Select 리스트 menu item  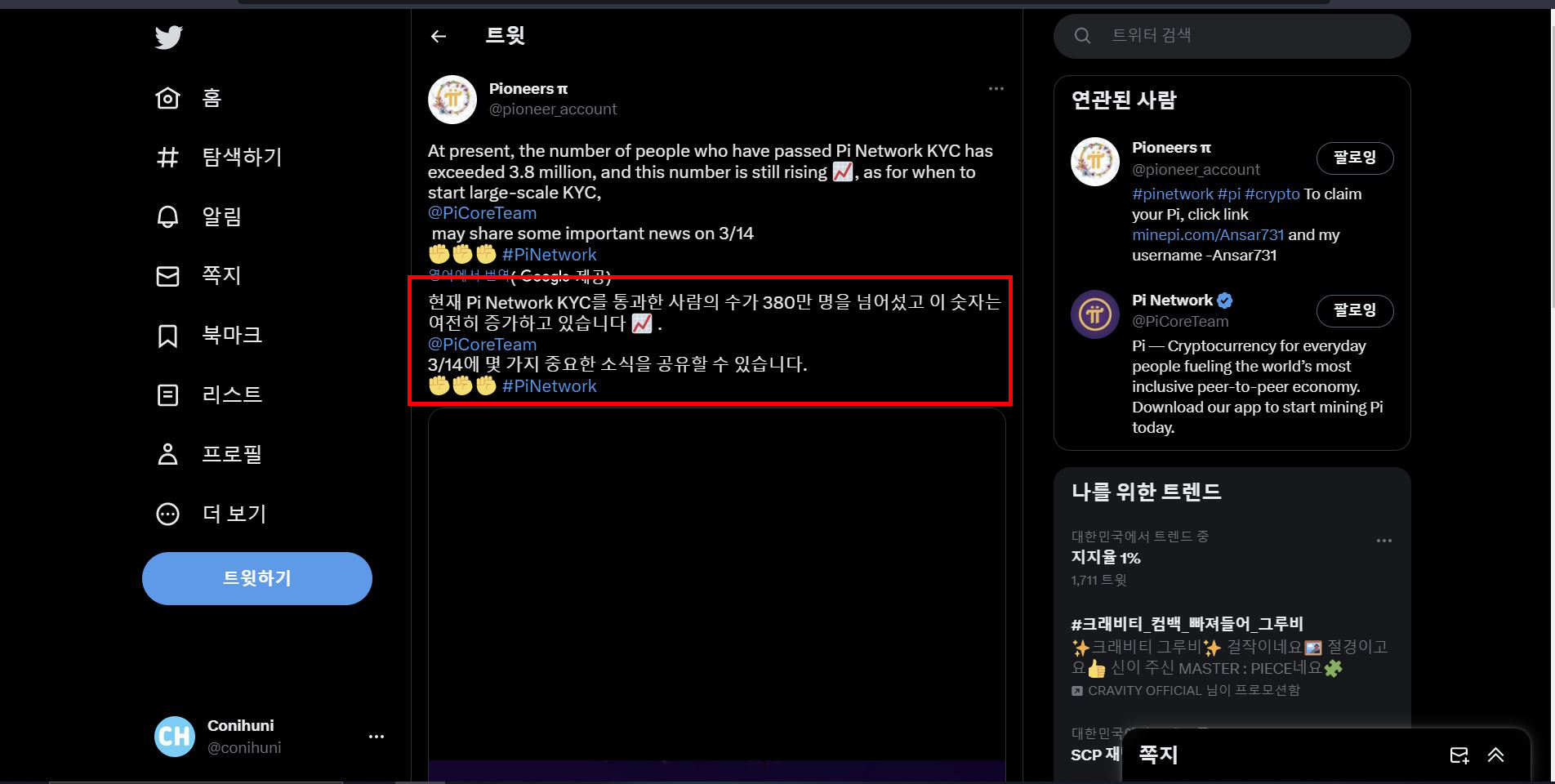[x=232, y=395]
